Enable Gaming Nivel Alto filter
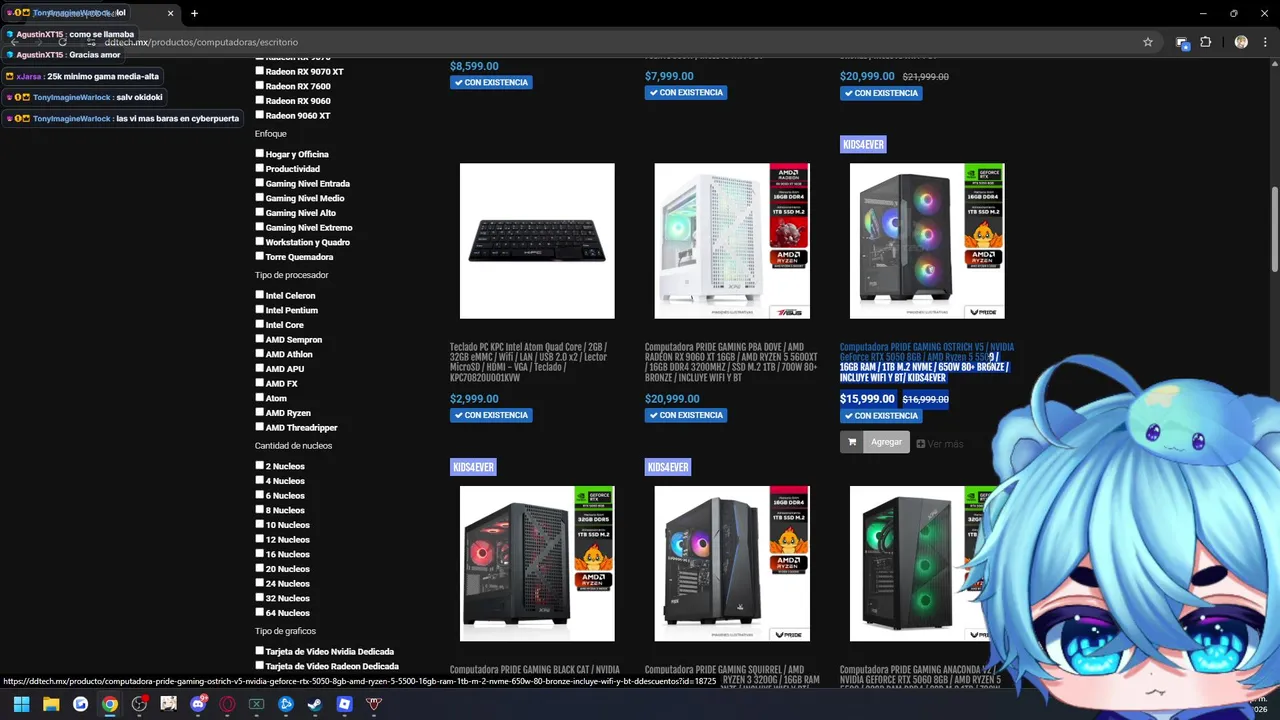The height and width of the screenshot is (720, 1280). point(260,213)
